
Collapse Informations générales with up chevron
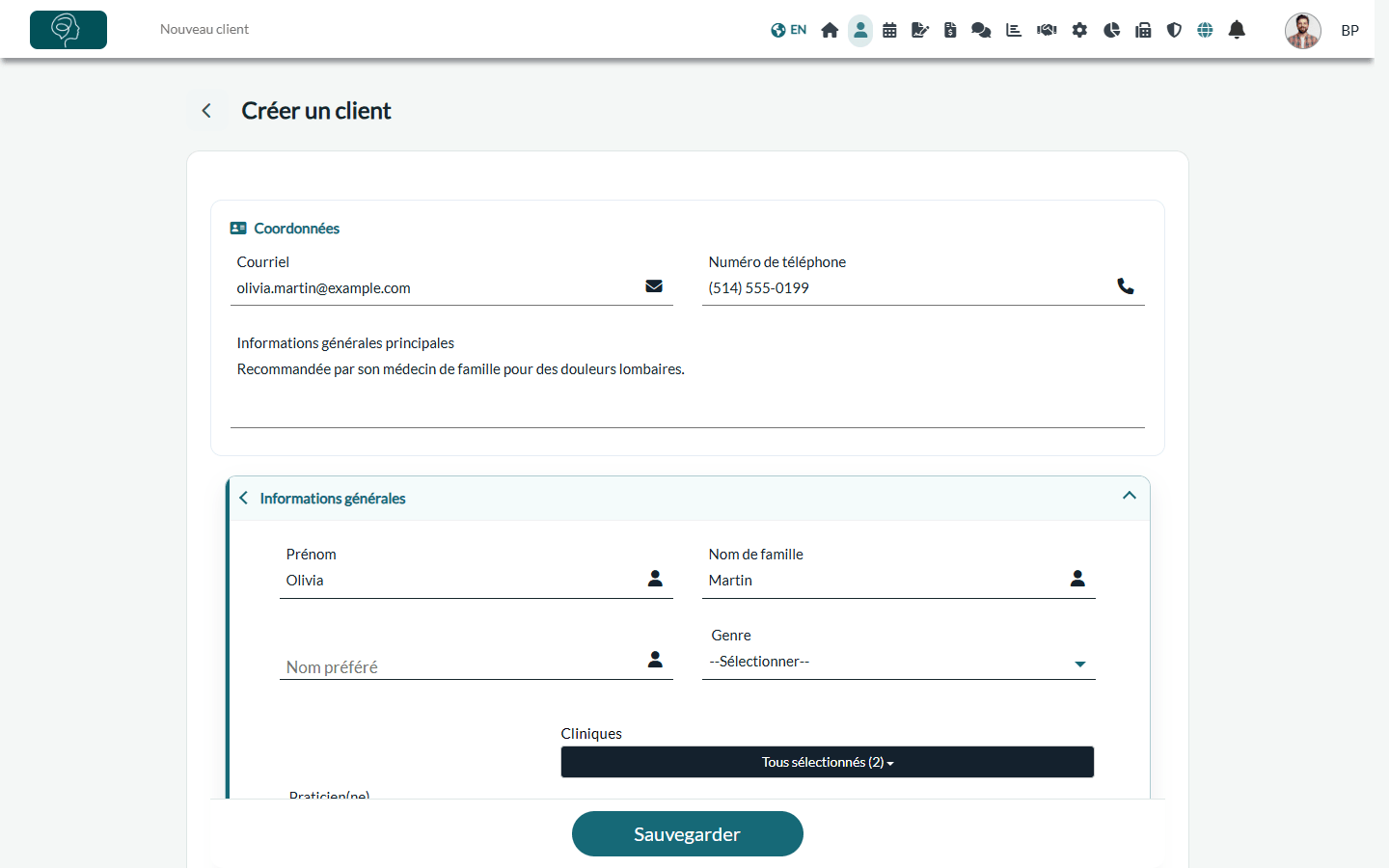(x=1130, y=496)
